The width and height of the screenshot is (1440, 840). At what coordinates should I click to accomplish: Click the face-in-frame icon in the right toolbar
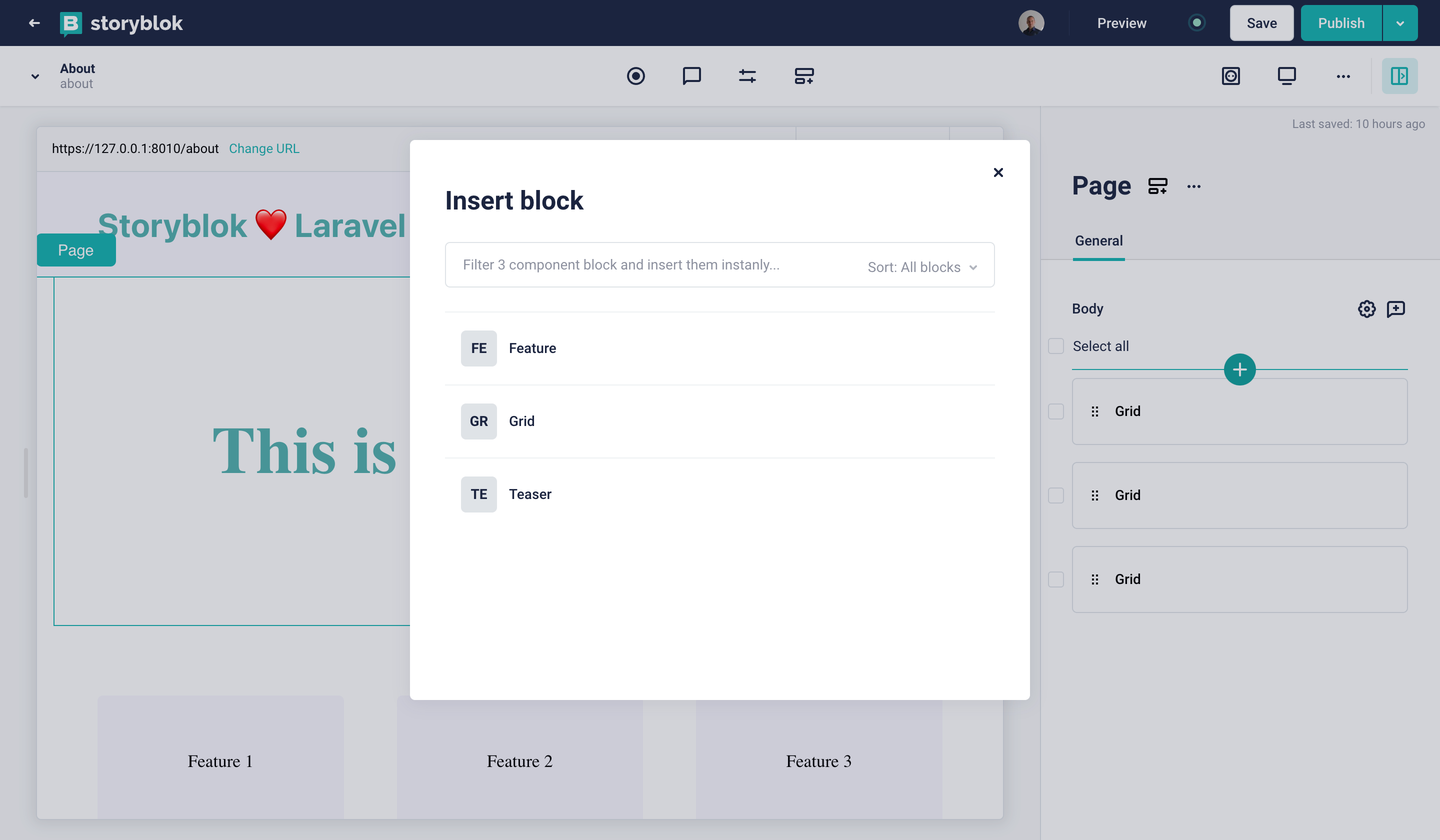tap(1230, 76)
